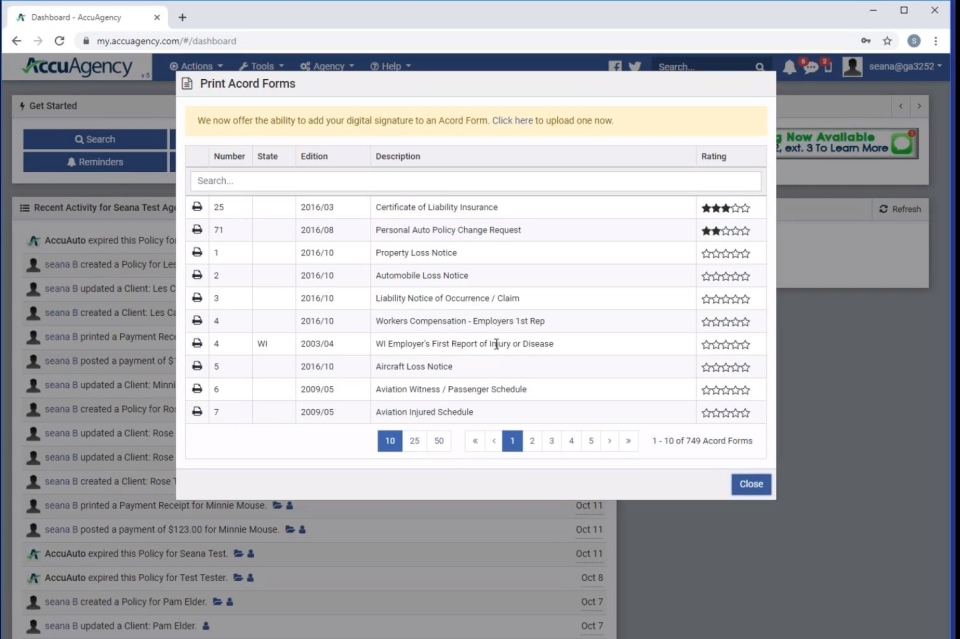Image resolution: width=960 pixels, height=639 pixels.
Task: Visit AccuAgency's Twitter page icon
Action: tap(633, 66)
